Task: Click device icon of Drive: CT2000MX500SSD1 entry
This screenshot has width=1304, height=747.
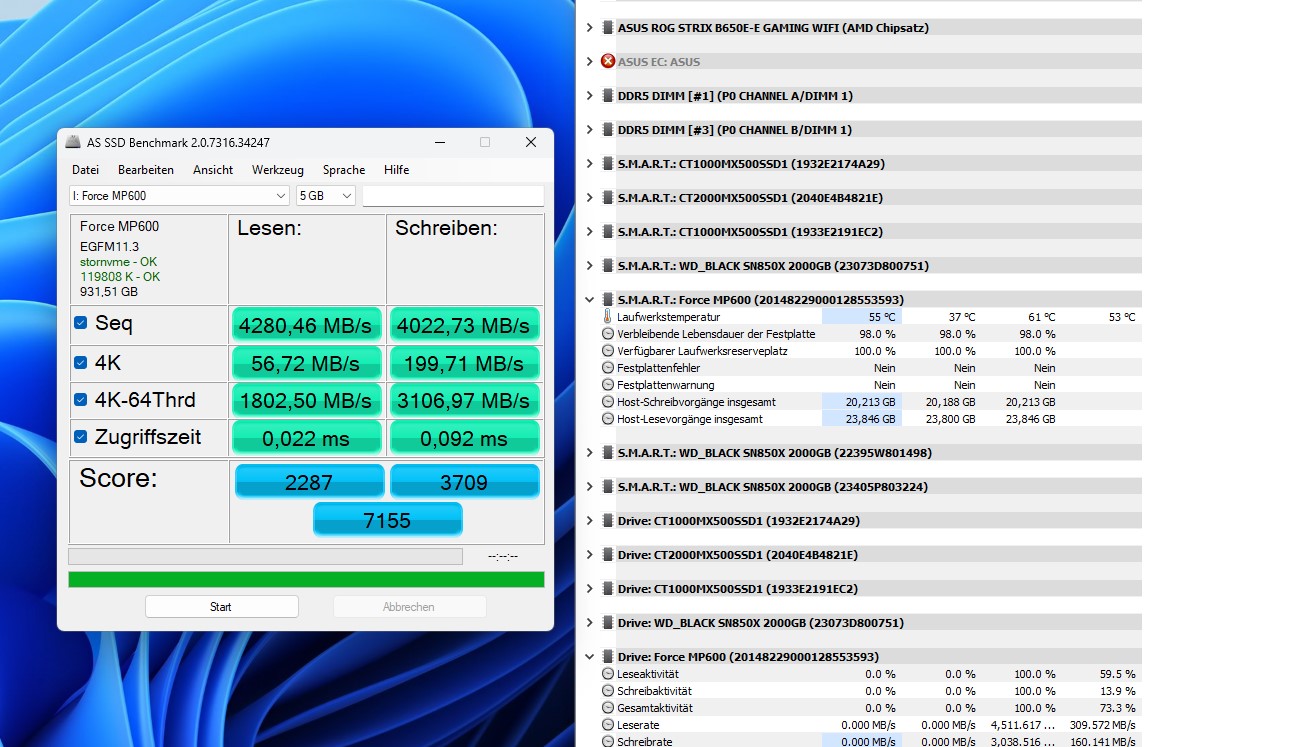Action: click(608, 555)
